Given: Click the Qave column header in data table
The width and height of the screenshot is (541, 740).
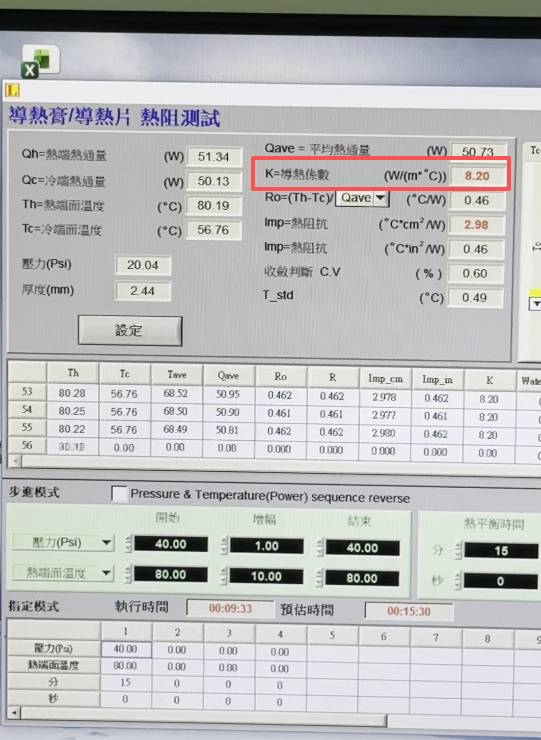Looking at the screenshot, I should (228, 375).
